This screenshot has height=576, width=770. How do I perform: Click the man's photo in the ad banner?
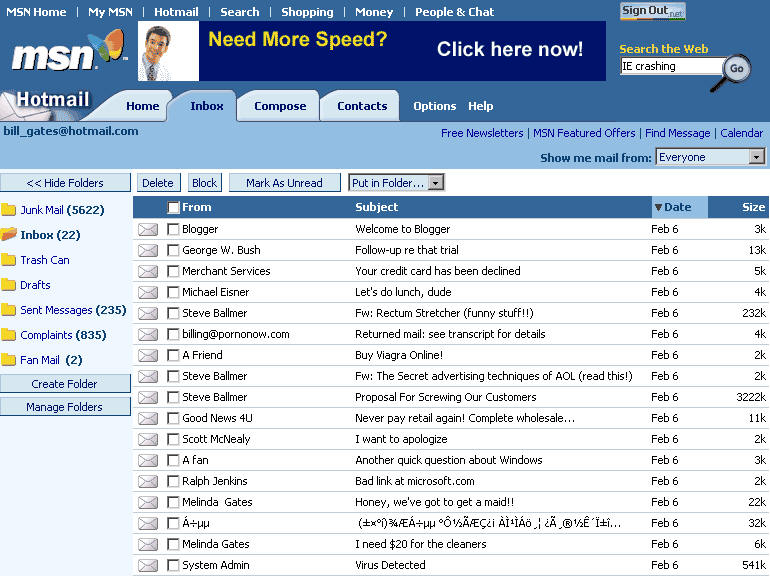[168, 51]
